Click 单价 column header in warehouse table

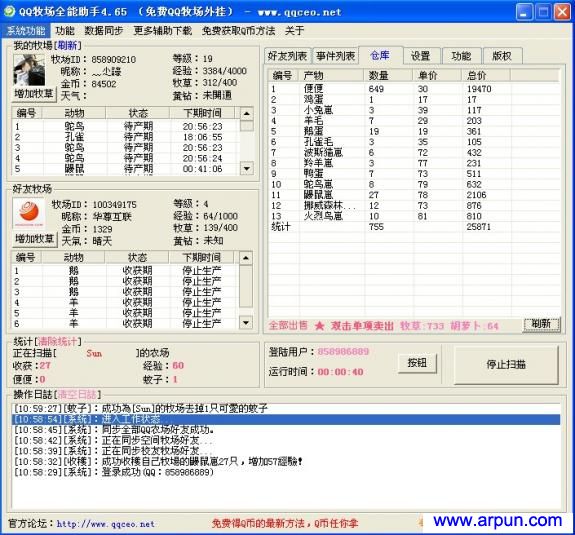437,76
